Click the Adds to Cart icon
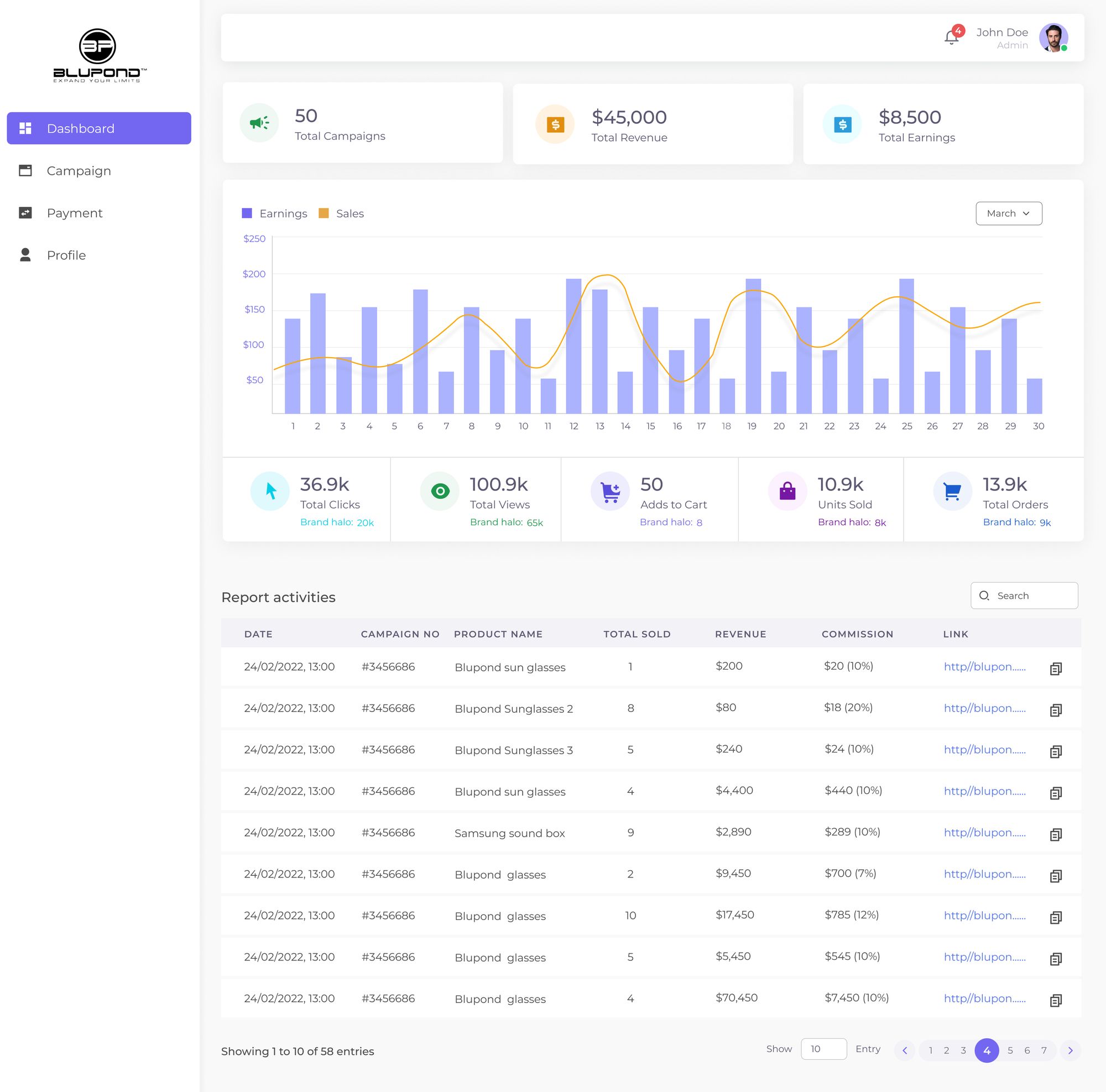 pyautogui.click(x=609, y=491)
